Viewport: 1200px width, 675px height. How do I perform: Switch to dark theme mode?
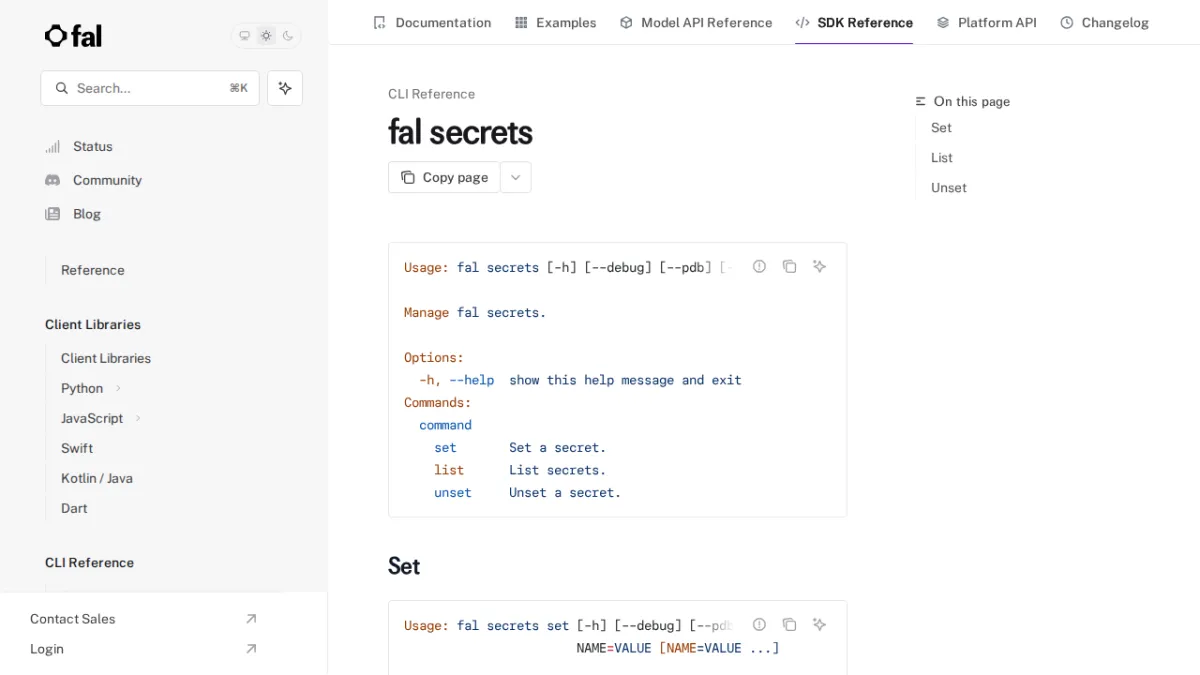point(288,36)
